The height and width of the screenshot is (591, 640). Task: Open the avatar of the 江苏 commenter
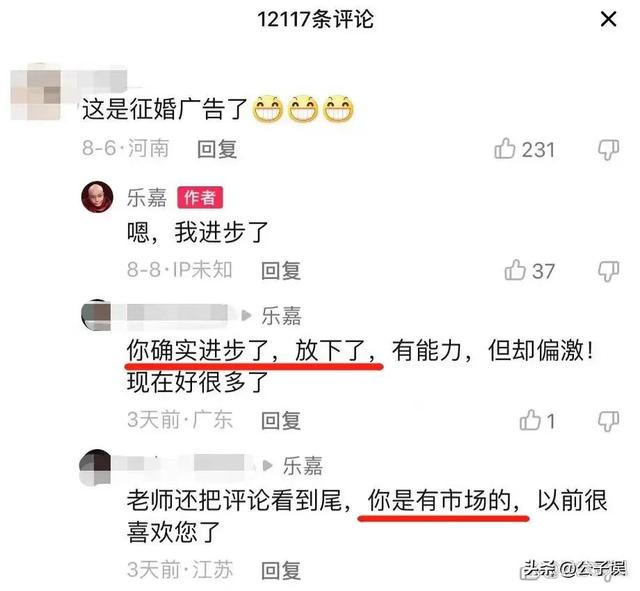point(96,467)
